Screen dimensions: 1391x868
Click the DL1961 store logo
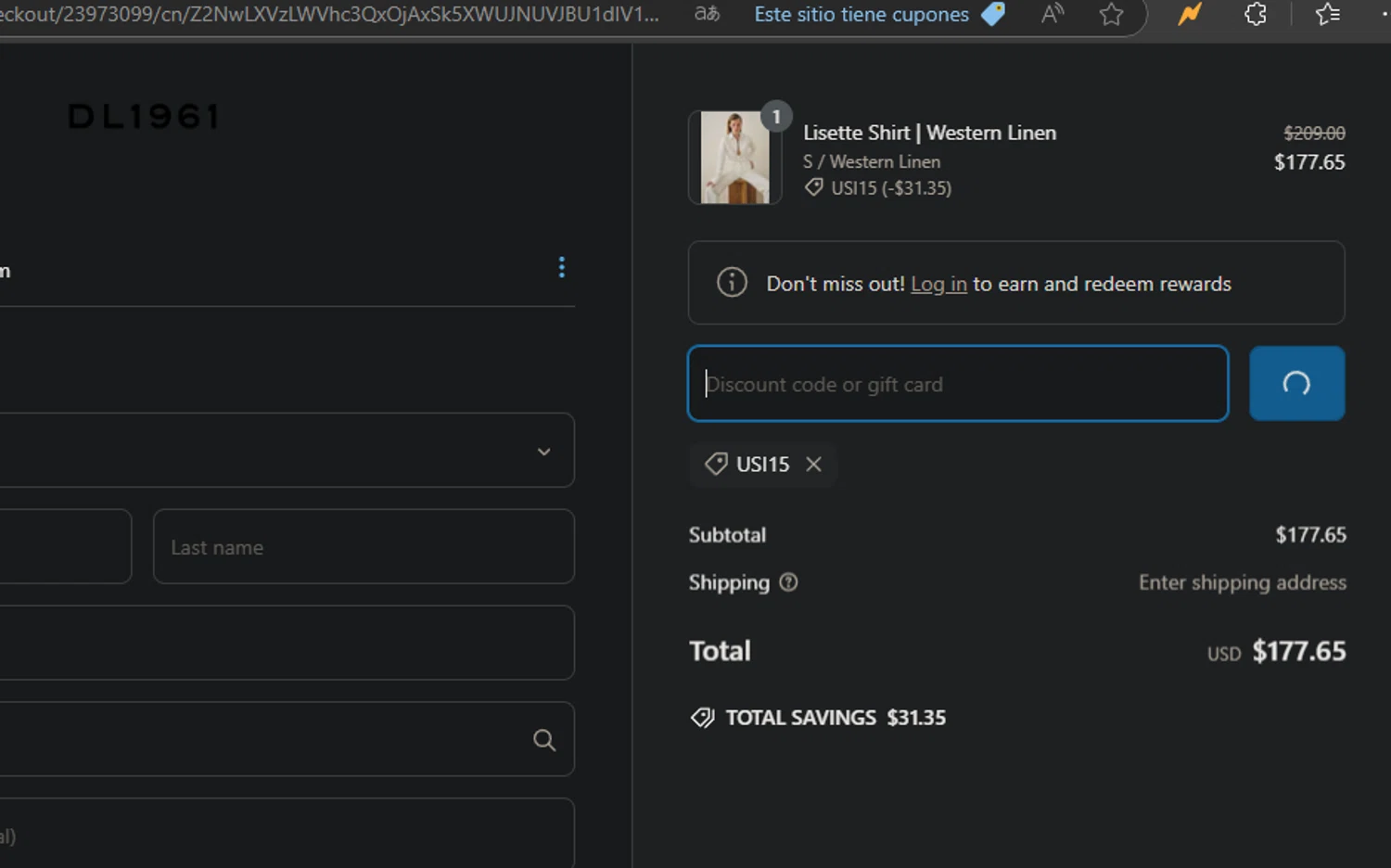pos(144,117)
